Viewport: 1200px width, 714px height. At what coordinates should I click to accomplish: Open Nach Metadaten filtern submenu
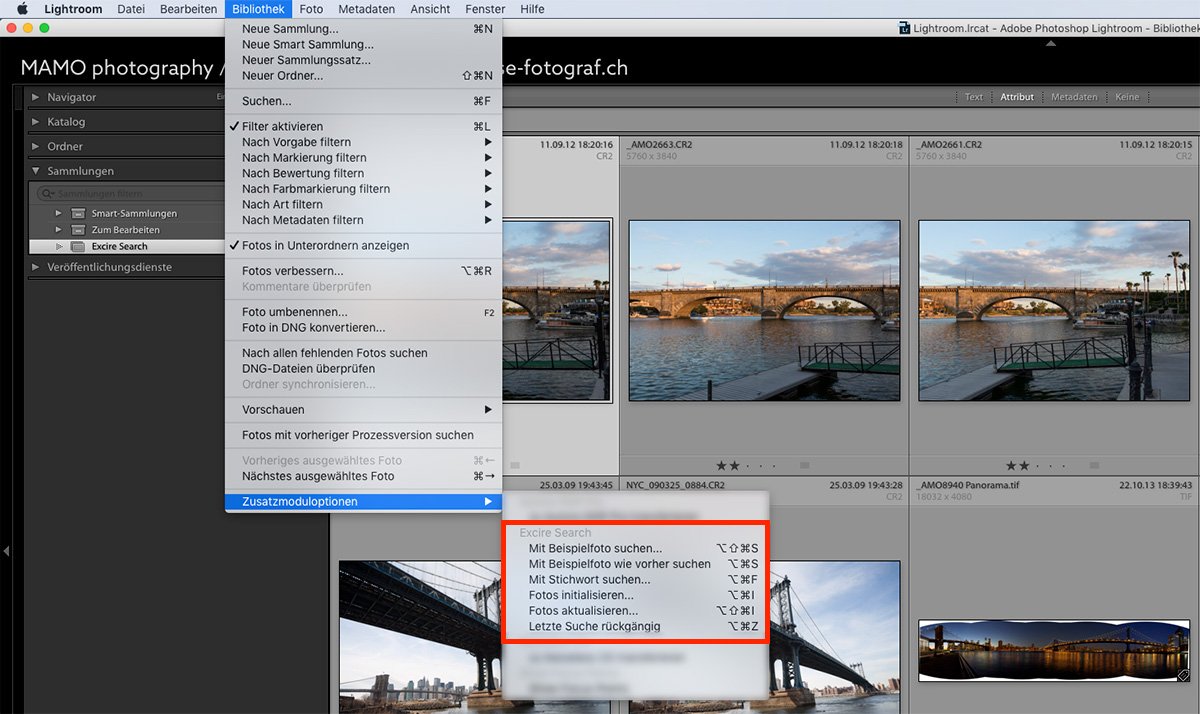point(364,220)
